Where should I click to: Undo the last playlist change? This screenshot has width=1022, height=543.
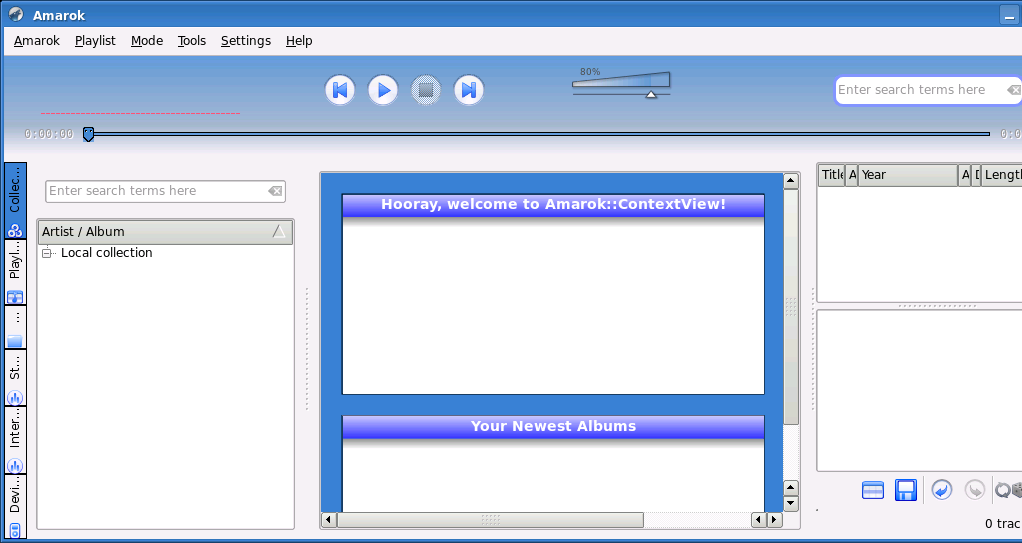click(942, 490)
